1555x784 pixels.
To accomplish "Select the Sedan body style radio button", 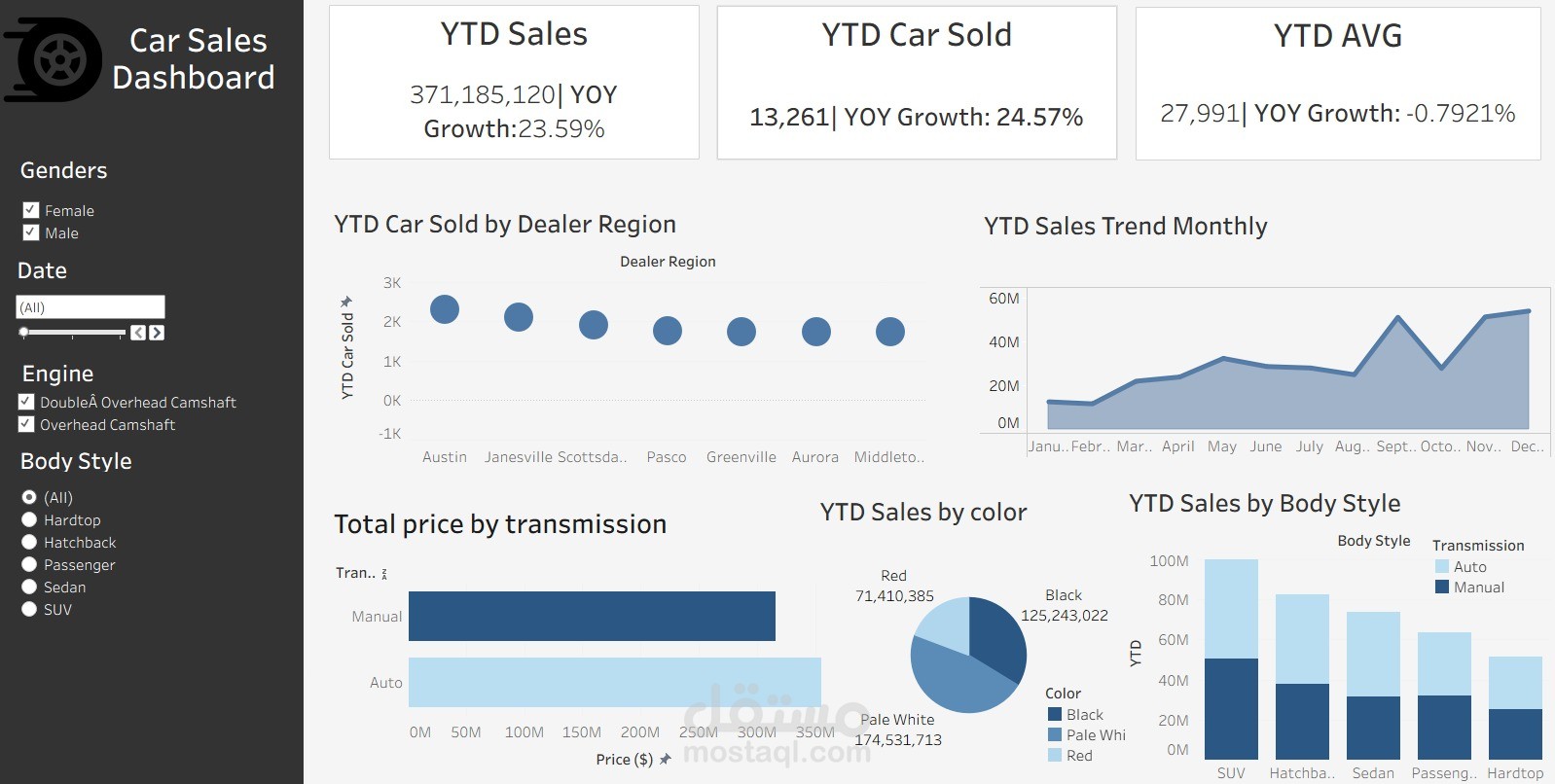I will (29, 587).
